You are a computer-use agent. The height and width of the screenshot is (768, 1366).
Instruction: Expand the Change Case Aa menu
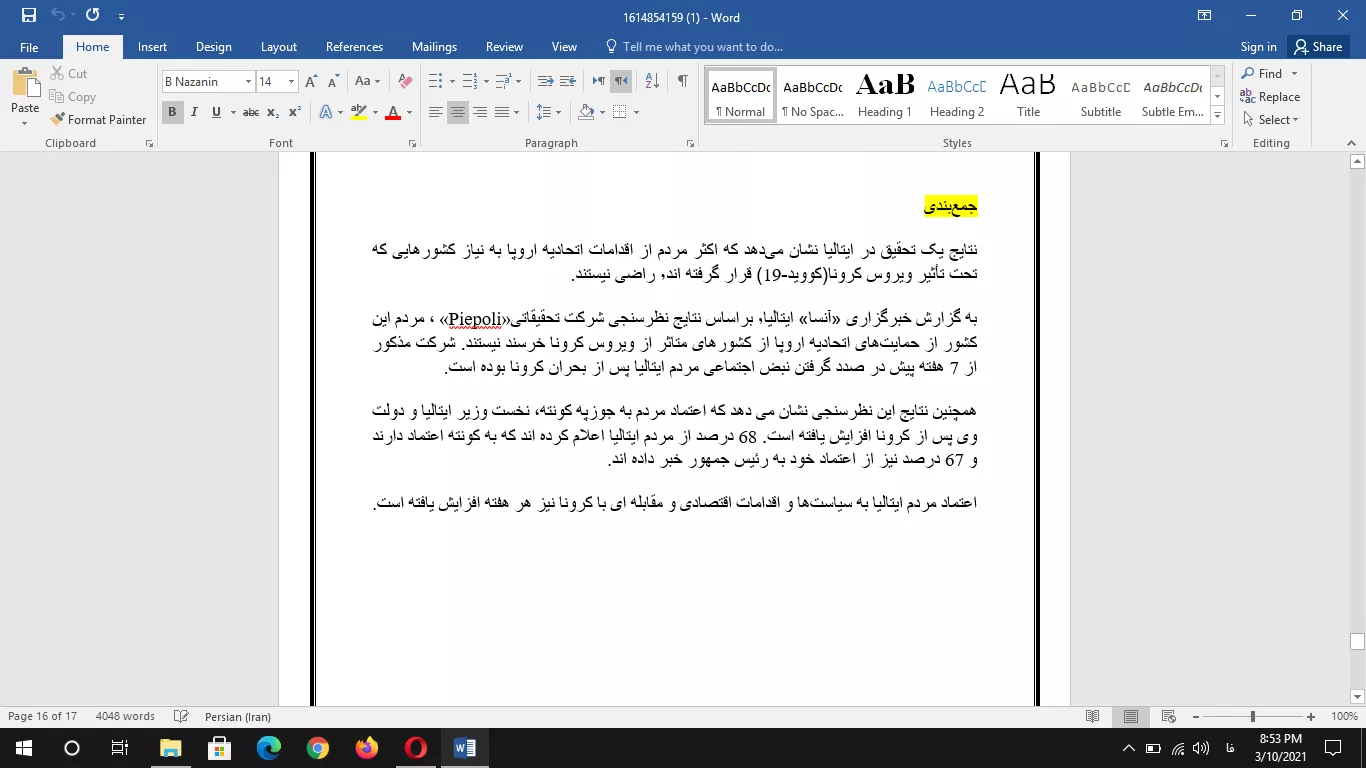point(367,81)
